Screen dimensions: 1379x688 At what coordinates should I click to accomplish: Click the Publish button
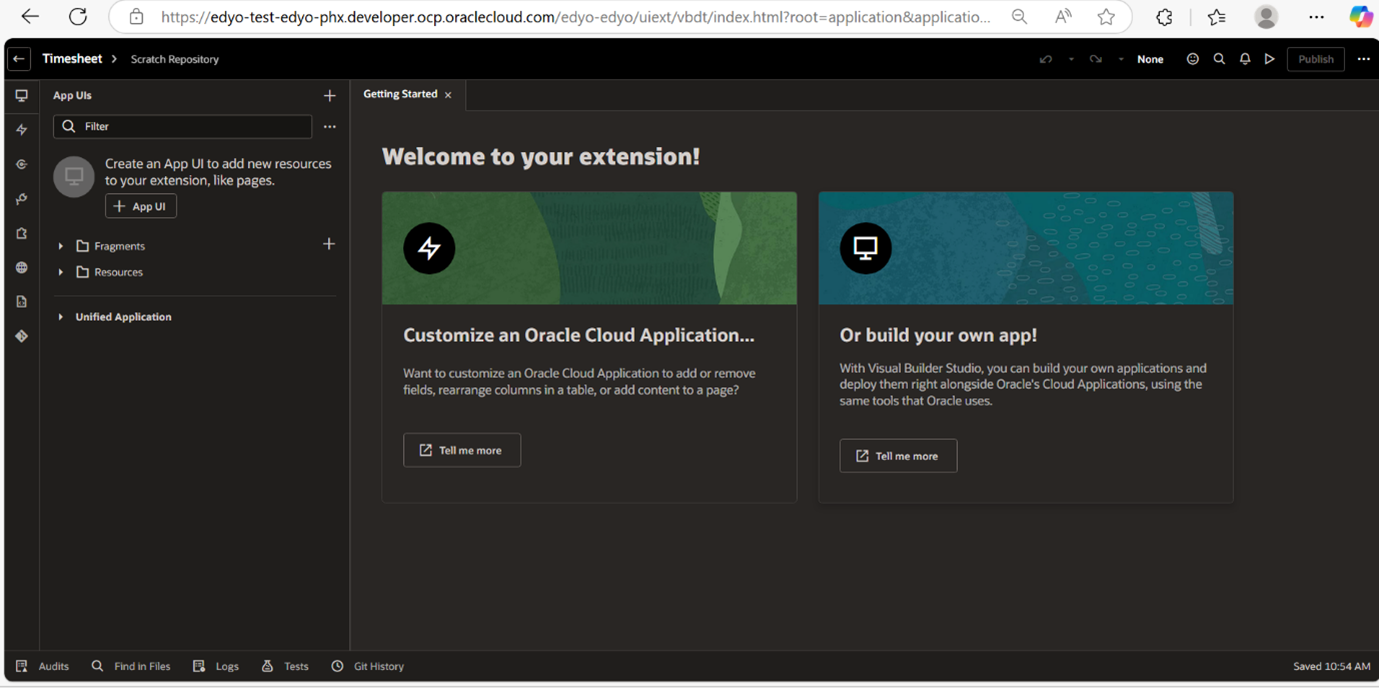[x=1315, y=59]
